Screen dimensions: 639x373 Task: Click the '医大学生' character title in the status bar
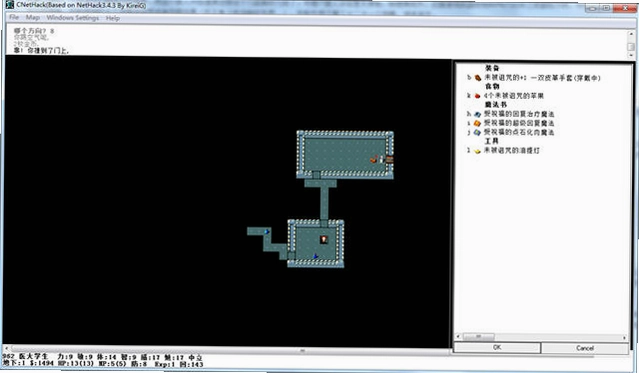tap(33, 356)
